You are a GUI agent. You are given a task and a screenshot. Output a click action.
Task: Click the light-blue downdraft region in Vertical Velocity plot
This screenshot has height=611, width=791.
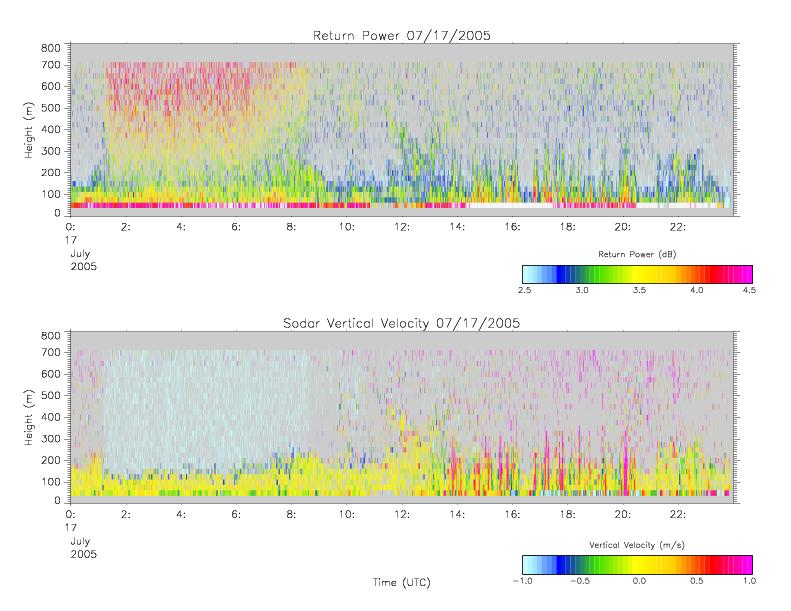pos(207,404)
